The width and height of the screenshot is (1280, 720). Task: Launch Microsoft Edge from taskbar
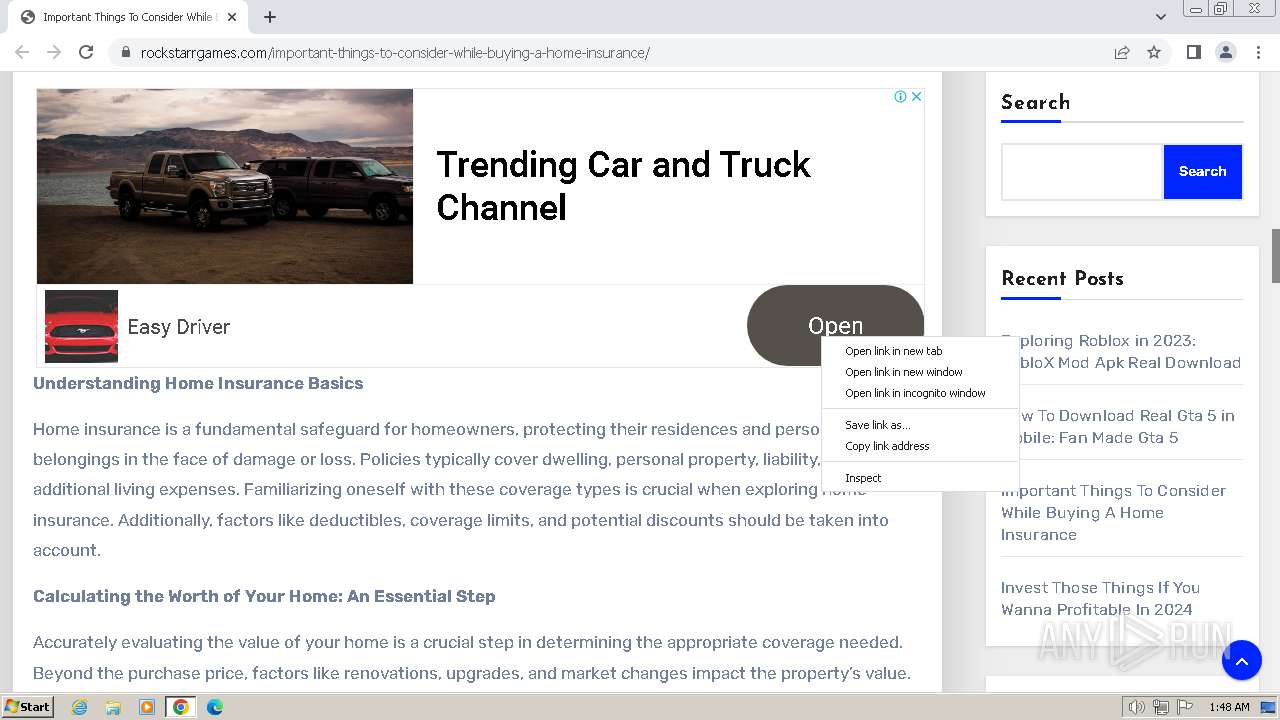(215, 707)
